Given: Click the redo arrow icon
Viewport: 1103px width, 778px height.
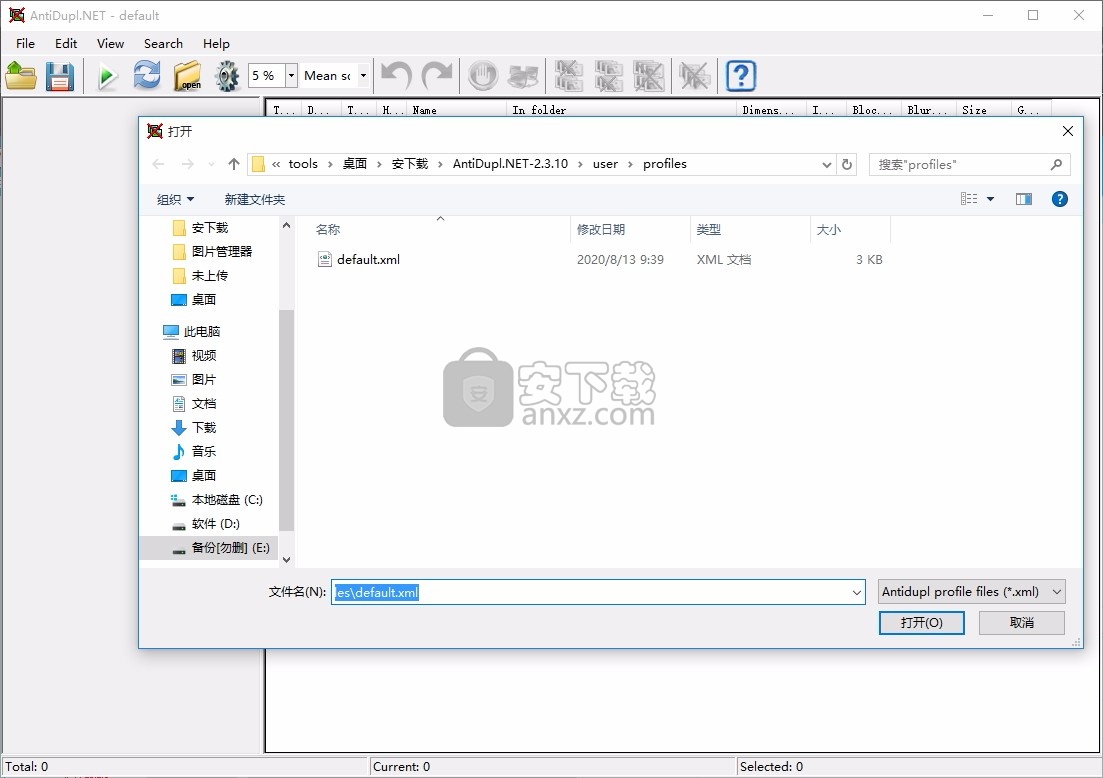Looking at the screenshot, I should point(436,75).
